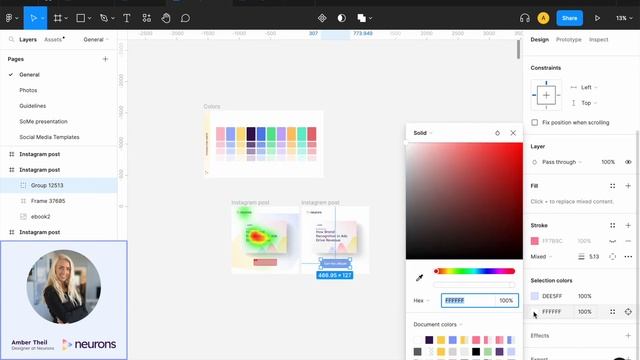The width and height of the screenshot is (640, 360).
Task: Click the blend mode droplet icon
Action: click(x=497, y=133)
